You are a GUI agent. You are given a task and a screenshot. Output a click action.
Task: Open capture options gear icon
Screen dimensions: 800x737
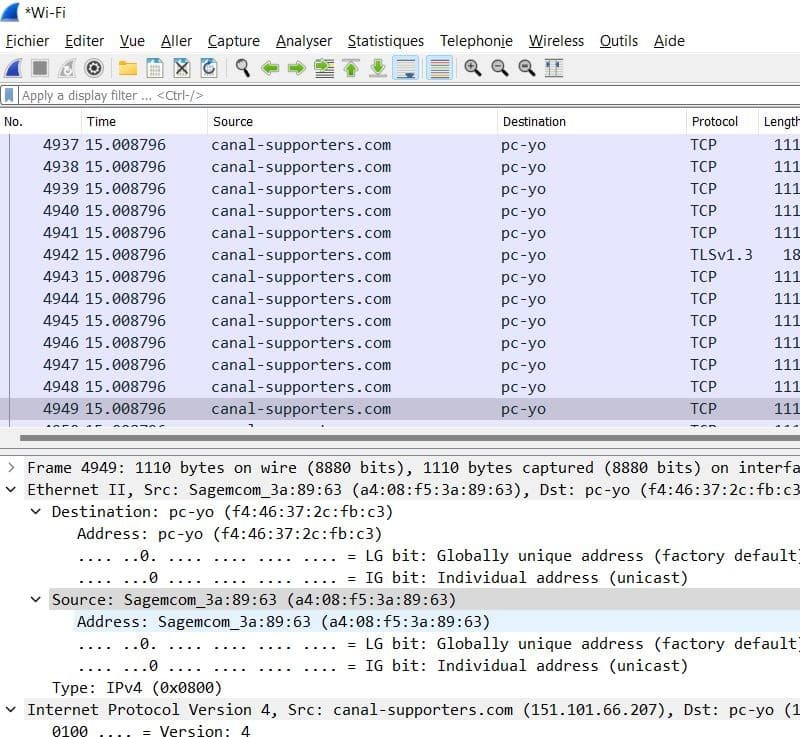click(x=94, y=68)
